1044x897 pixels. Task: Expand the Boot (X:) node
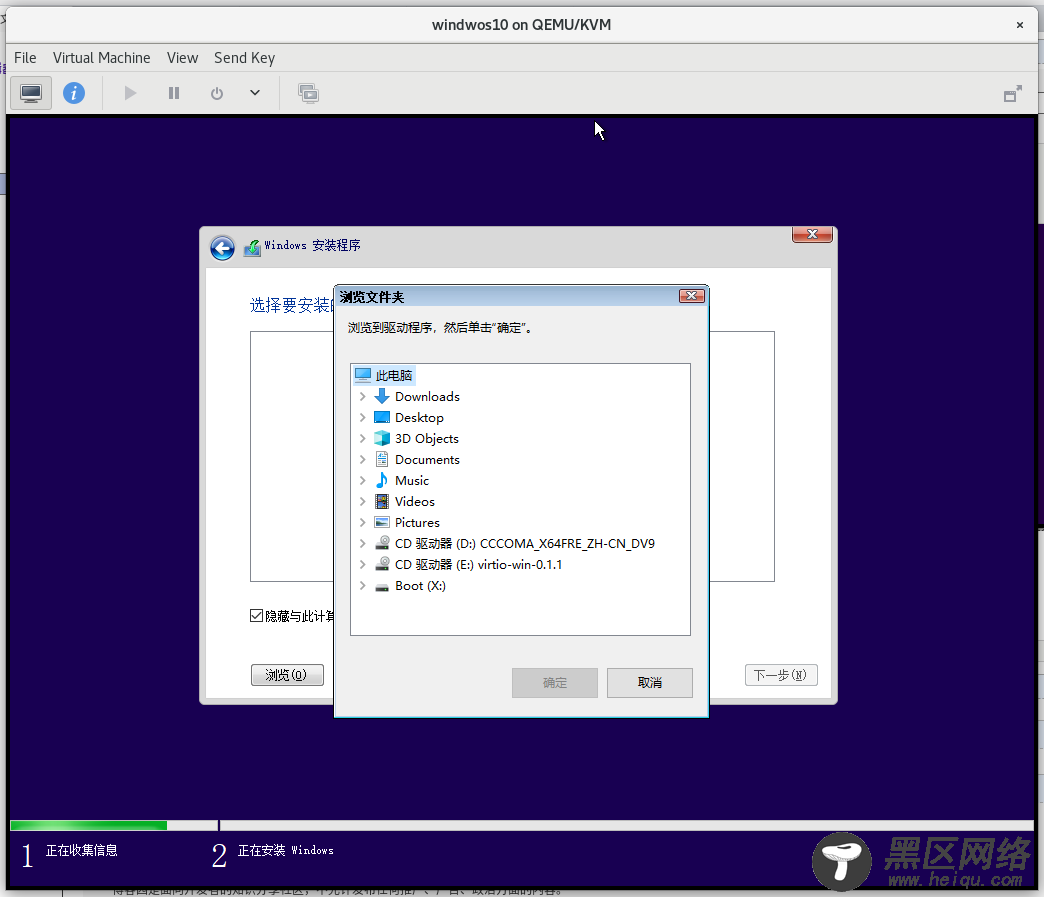tap(362, 585)
